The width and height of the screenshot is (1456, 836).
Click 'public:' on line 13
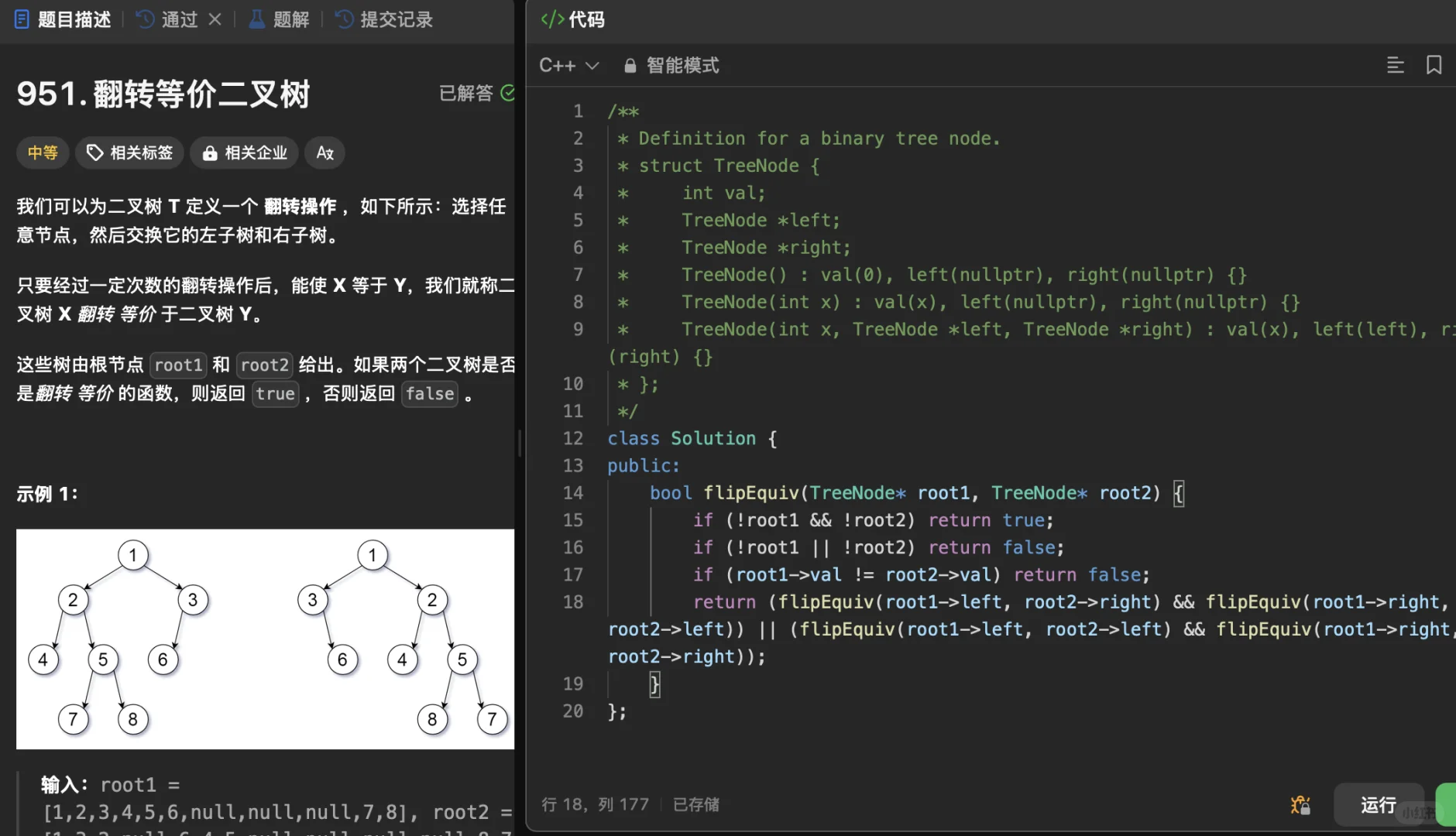644,466
